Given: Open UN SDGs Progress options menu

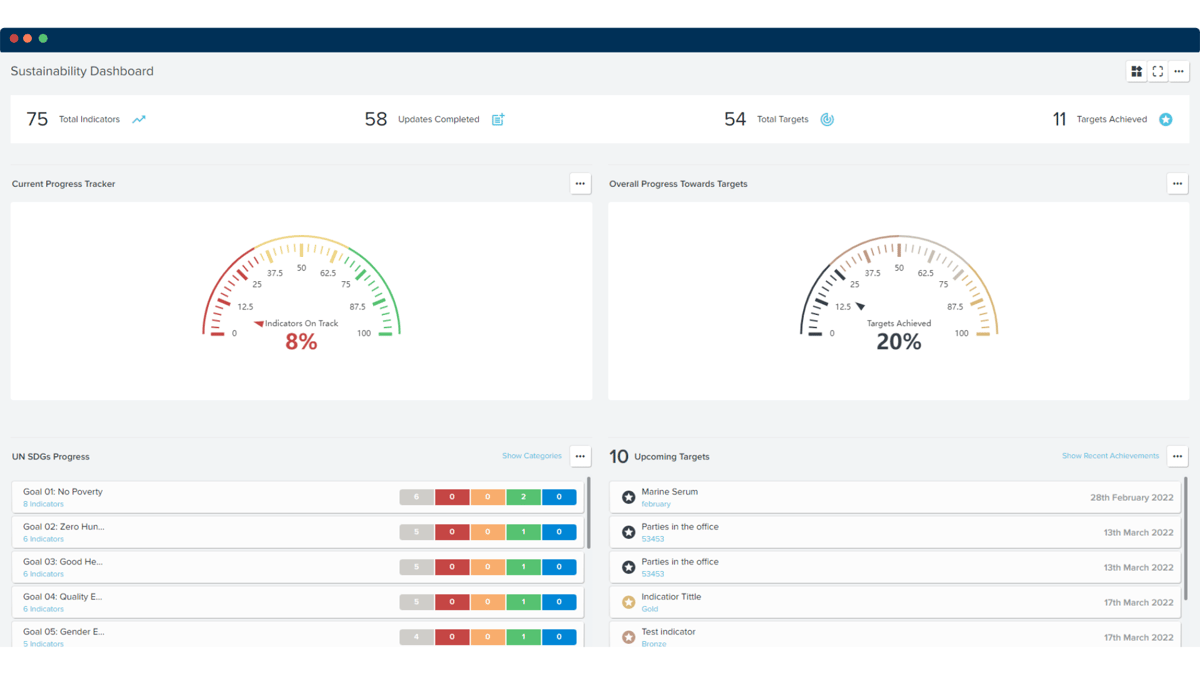Looking at the screenshot, I should coord(580,456).
